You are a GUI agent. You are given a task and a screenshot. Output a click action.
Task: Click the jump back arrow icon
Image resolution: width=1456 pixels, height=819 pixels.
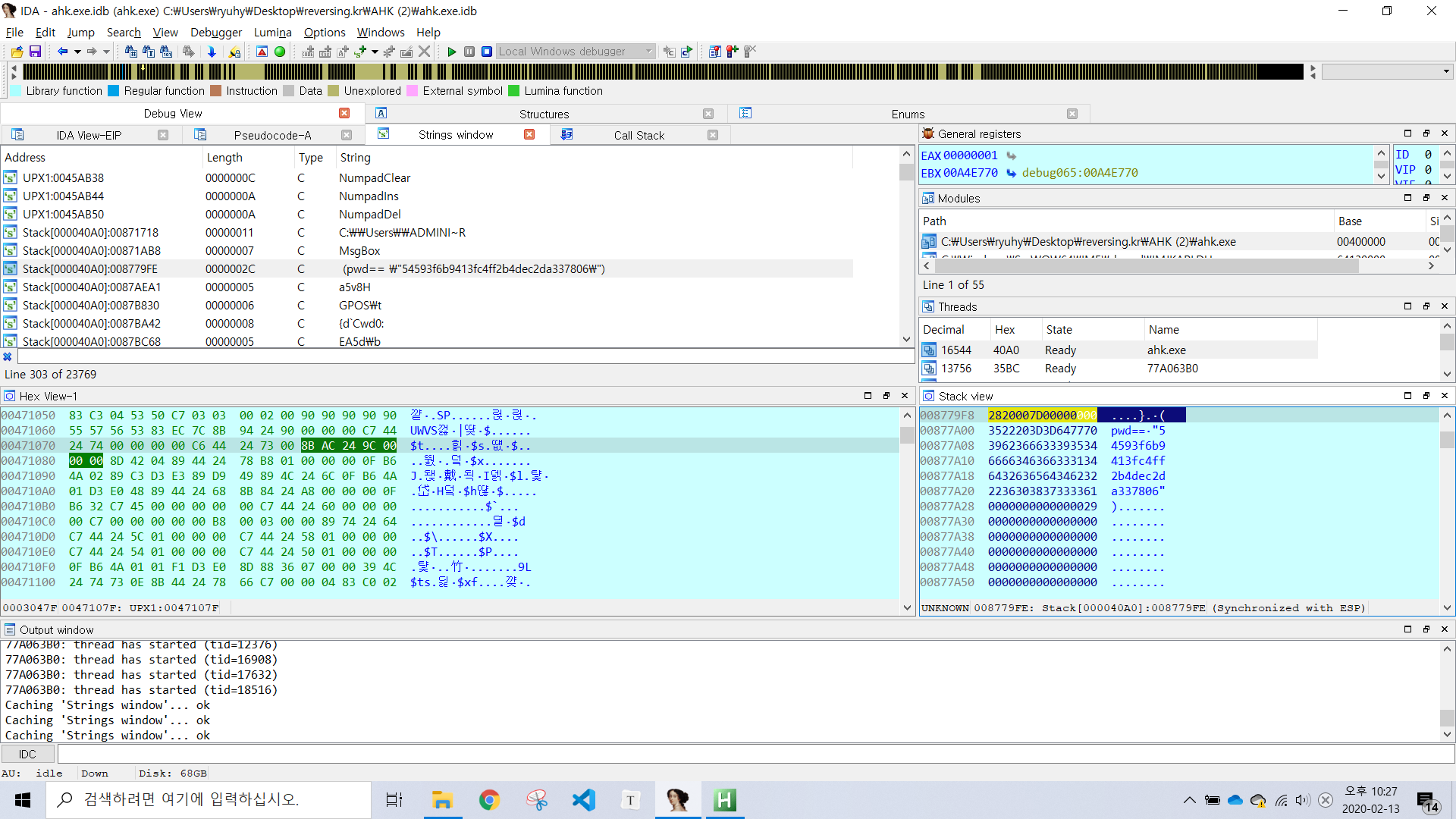click(x=62, y=52)
